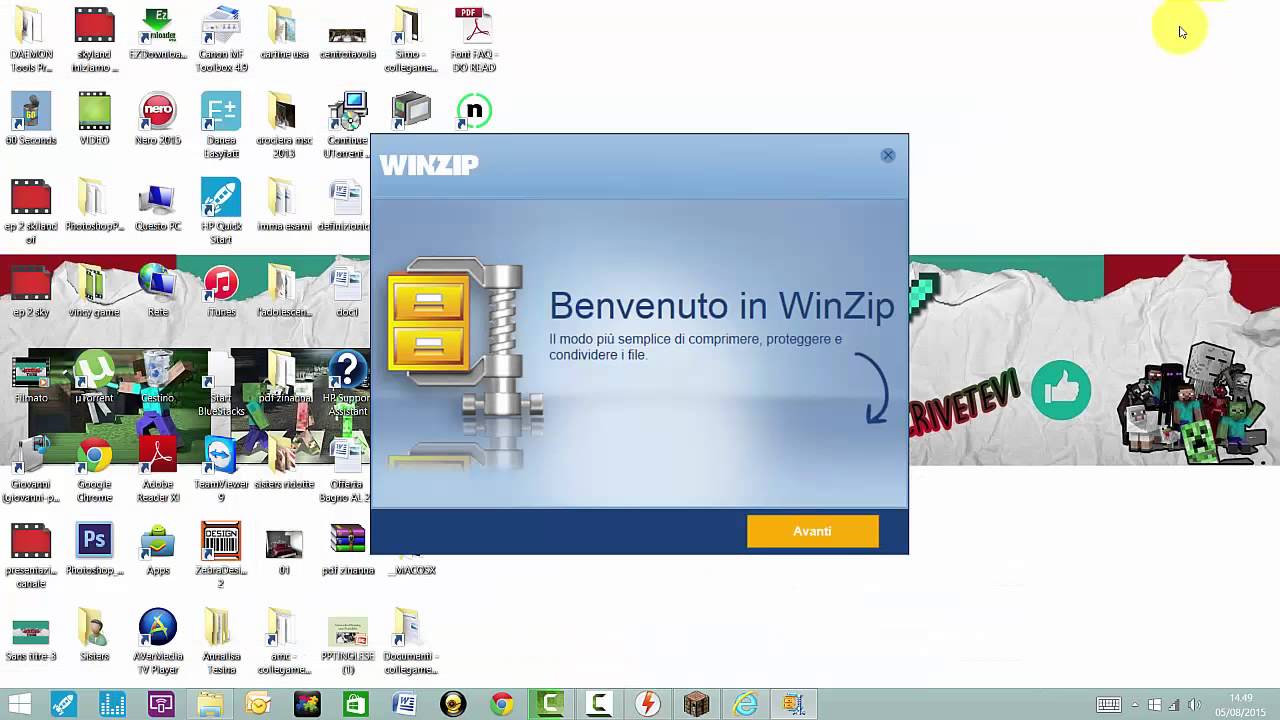Click the yellow Avanti button
The image size is (1280, 720).
812,531
